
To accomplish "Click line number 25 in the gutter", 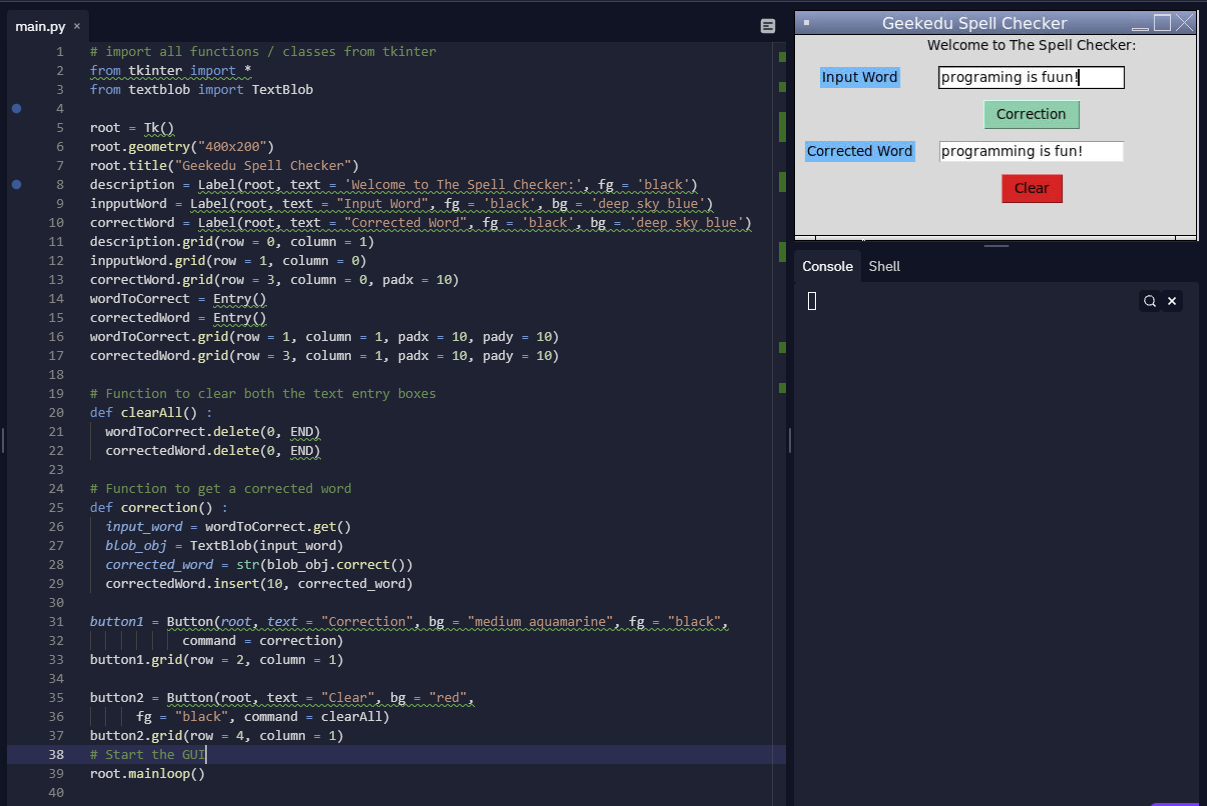I will (56, 507).
